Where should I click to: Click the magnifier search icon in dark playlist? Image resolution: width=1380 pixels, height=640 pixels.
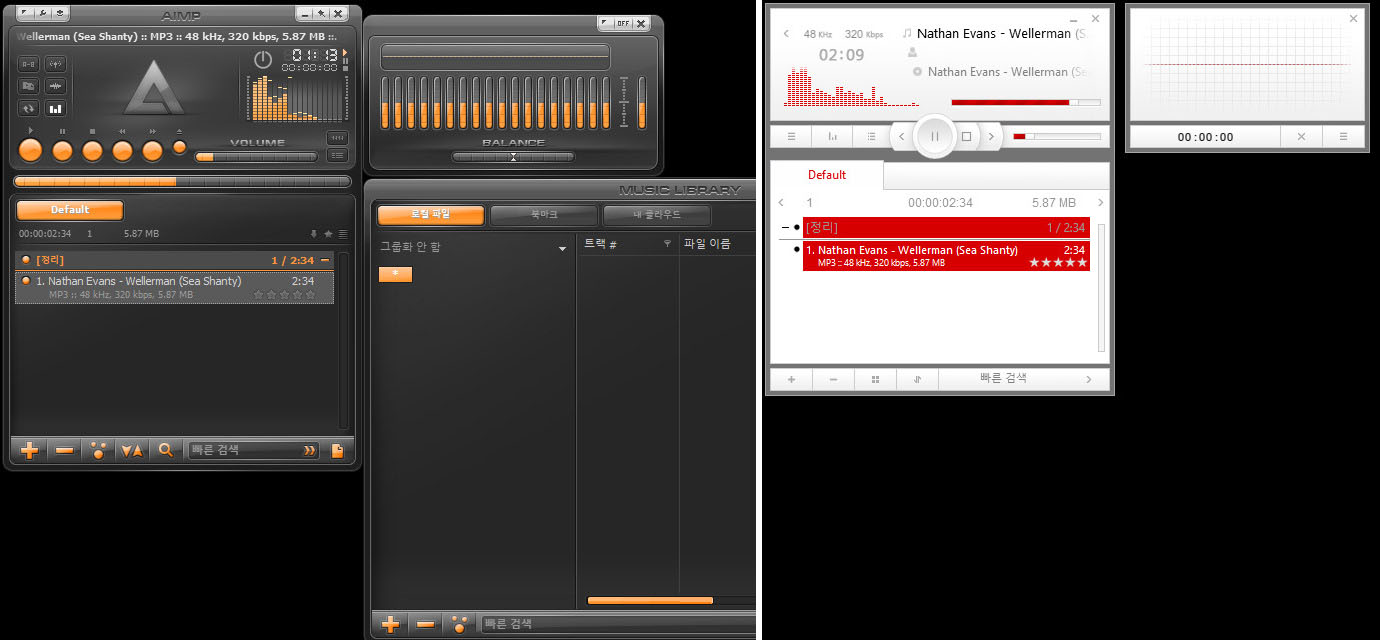point(166,451)
